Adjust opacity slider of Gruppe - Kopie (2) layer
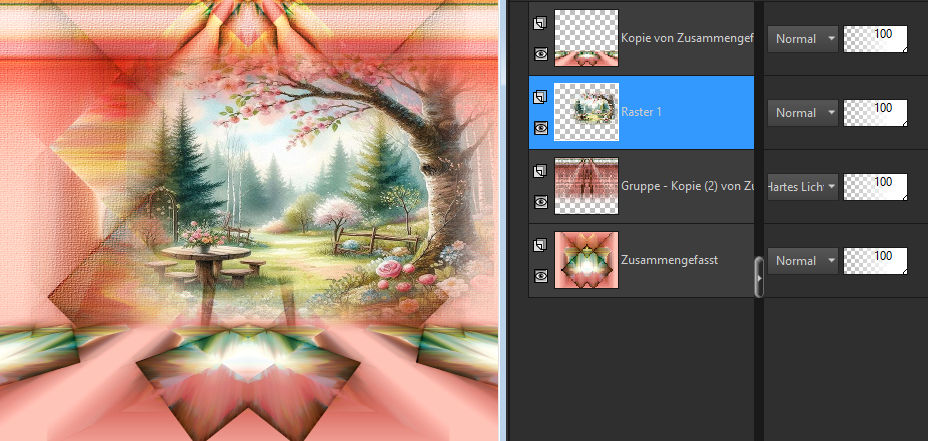928x441 pixels. coord(875,186)
